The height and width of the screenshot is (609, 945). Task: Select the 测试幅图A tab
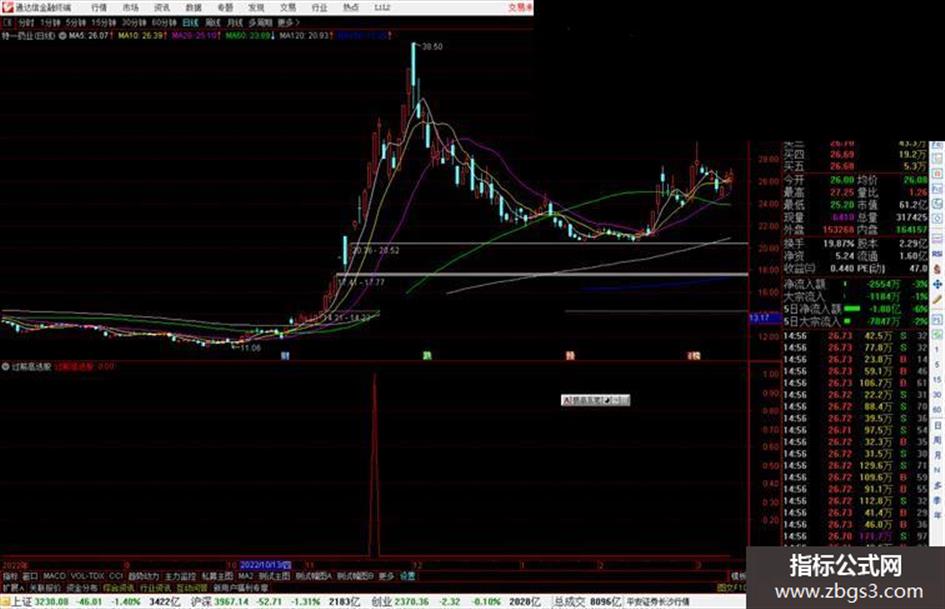pyautogui.click(x=313, y=576)
